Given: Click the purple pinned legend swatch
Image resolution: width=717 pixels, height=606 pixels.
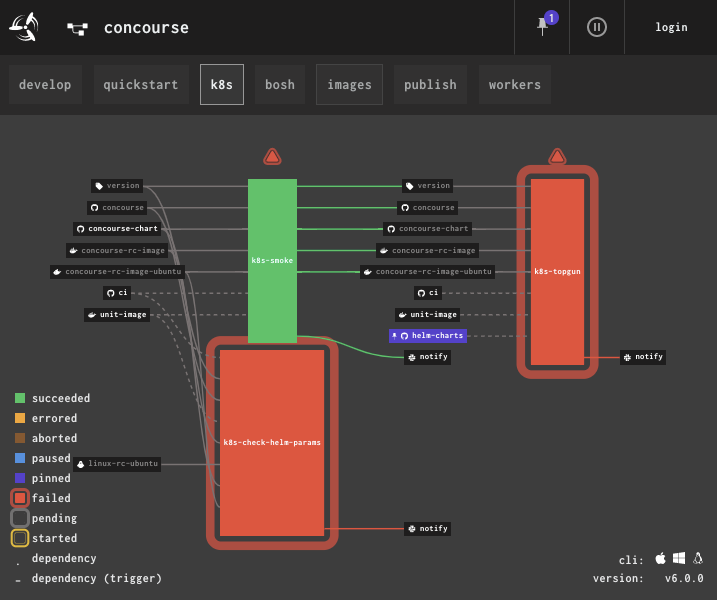Looking at the screenshot, I should point(20,478).
